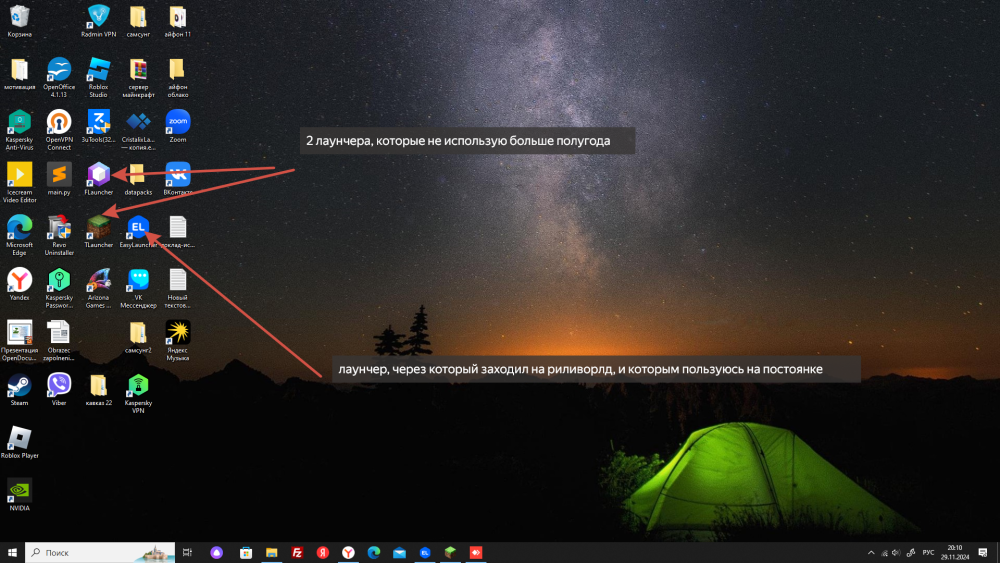Viewport: 1000px width, 563px height.
Task: Launch the Яндекс Музыка shortcut
Action: point(177,341)
